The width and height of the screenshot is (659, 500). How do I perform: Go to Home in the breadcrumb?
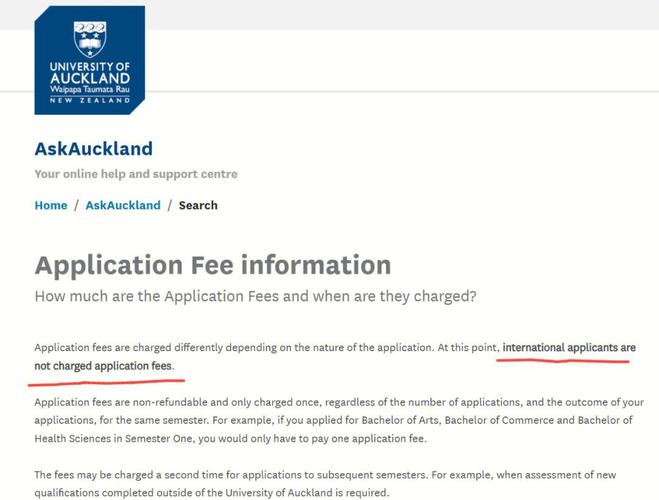pos(51,205)
